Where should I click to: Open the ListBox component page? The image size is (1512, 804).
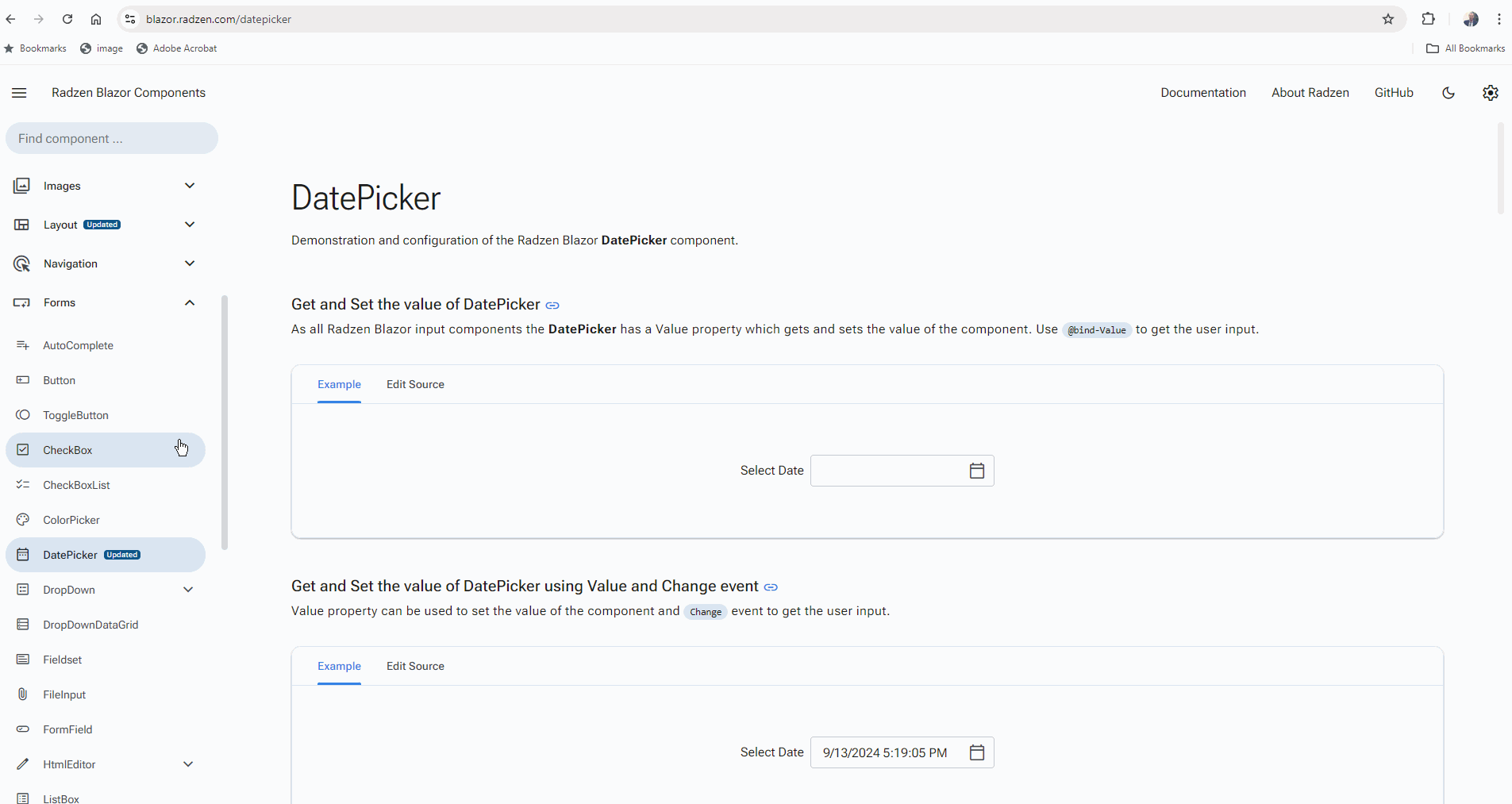[106, 797]
